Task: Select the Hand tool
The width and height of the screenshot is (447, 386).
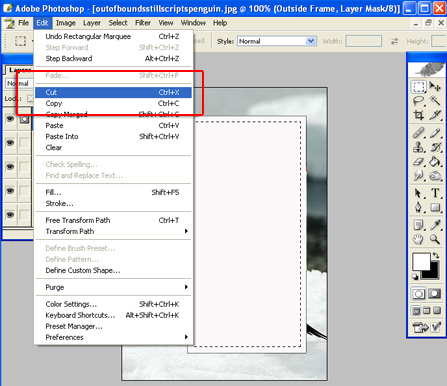Action: coord(419,239)
